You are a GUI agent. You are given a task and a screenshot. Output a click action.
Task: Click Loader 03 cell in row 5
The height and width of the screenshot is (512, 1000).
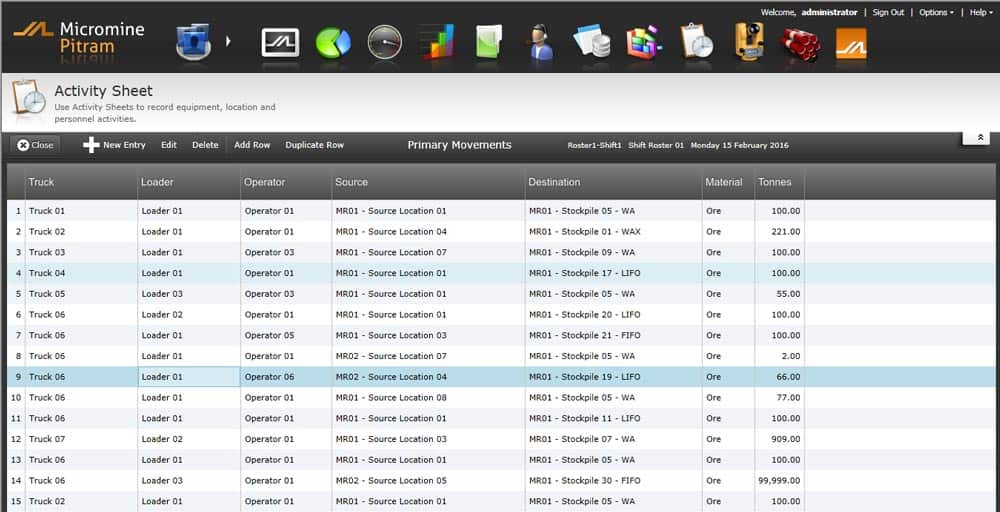[x=189, y=294]
